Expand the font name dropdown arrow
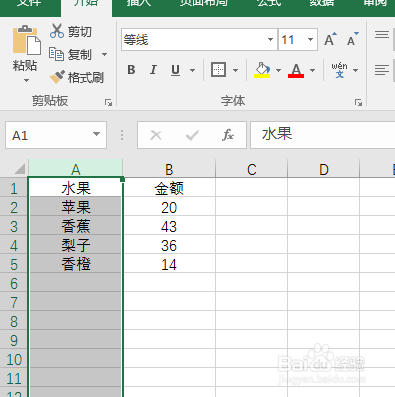 coord(271,40)
